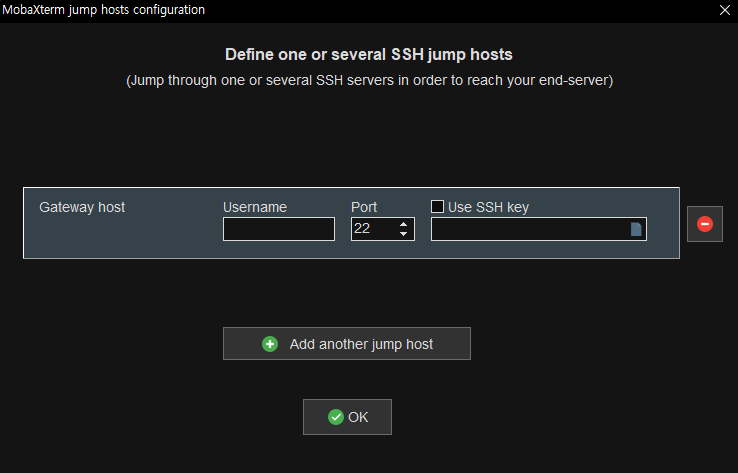Add another jump host
The width and height of the screenshot is (738, 473).
[347, 344]
